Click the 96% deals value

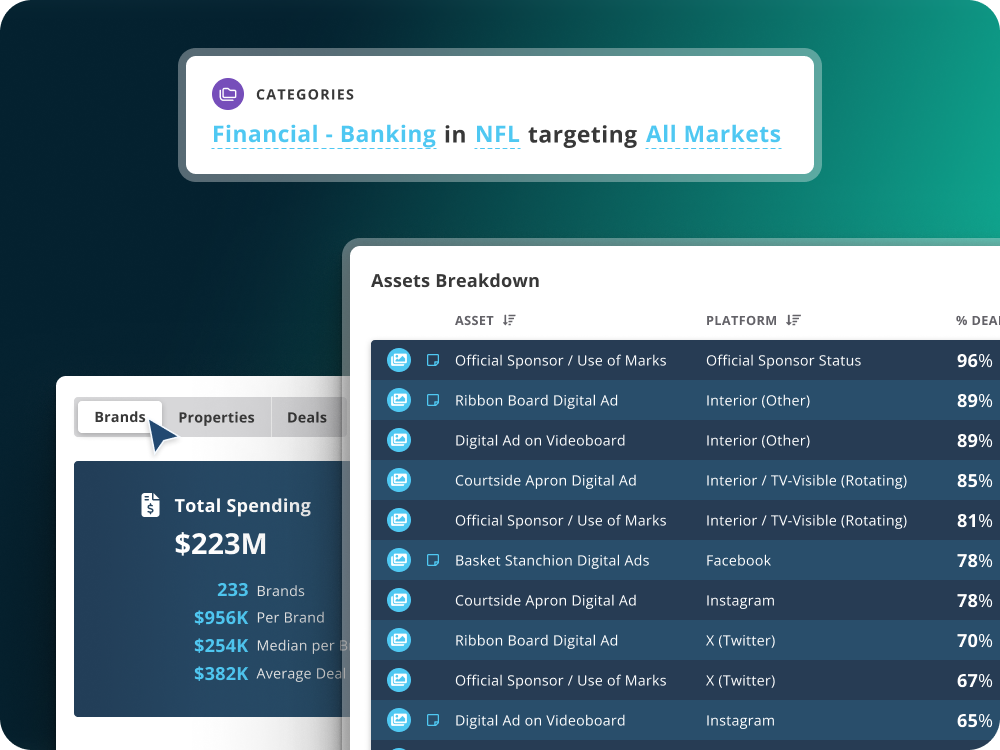974,360
